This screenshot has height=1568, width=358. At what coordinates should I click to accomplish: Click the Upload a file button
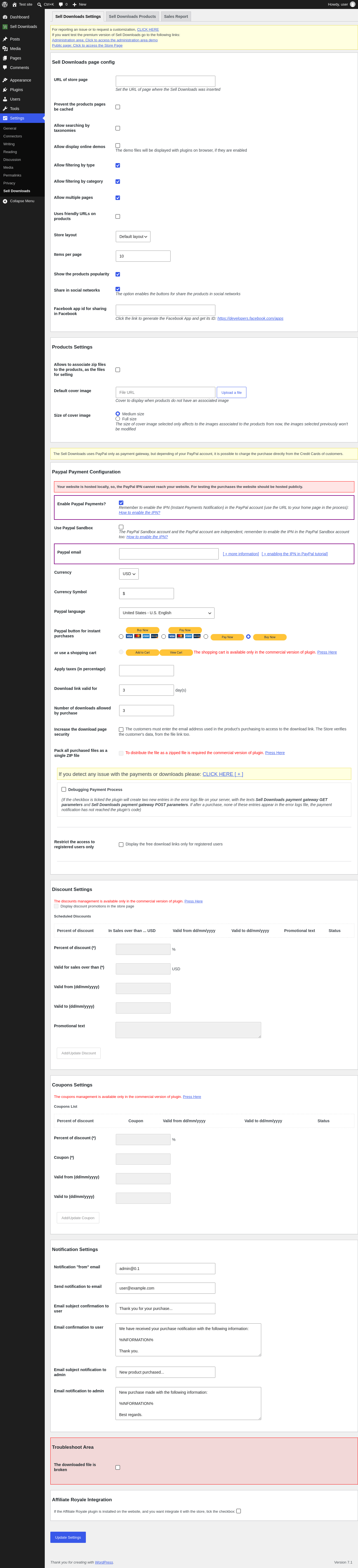pos(231,393)
